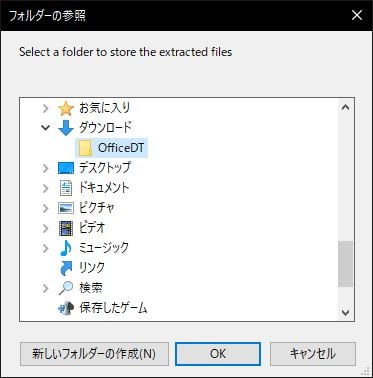
Task: Click the リンク shortcut arrow icon
Action: coord(66,268)
